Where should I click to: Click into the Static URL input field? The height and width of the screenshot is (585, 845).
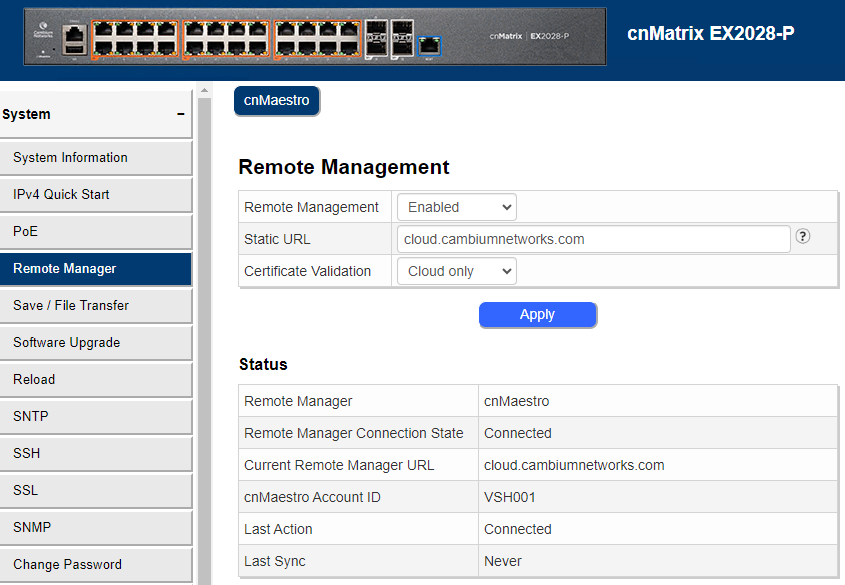pyautogui.click(x=593, y=239)
